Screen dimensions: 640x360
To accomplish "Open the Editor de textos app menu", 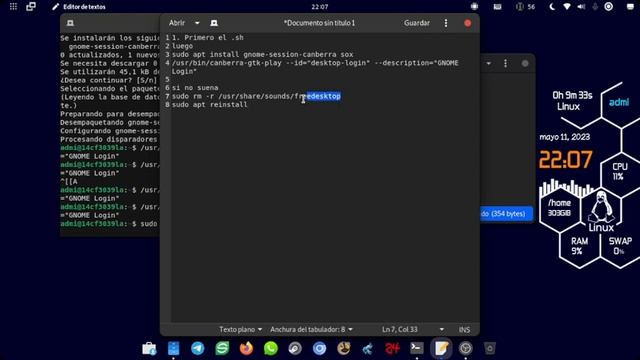I will point(79,7).
